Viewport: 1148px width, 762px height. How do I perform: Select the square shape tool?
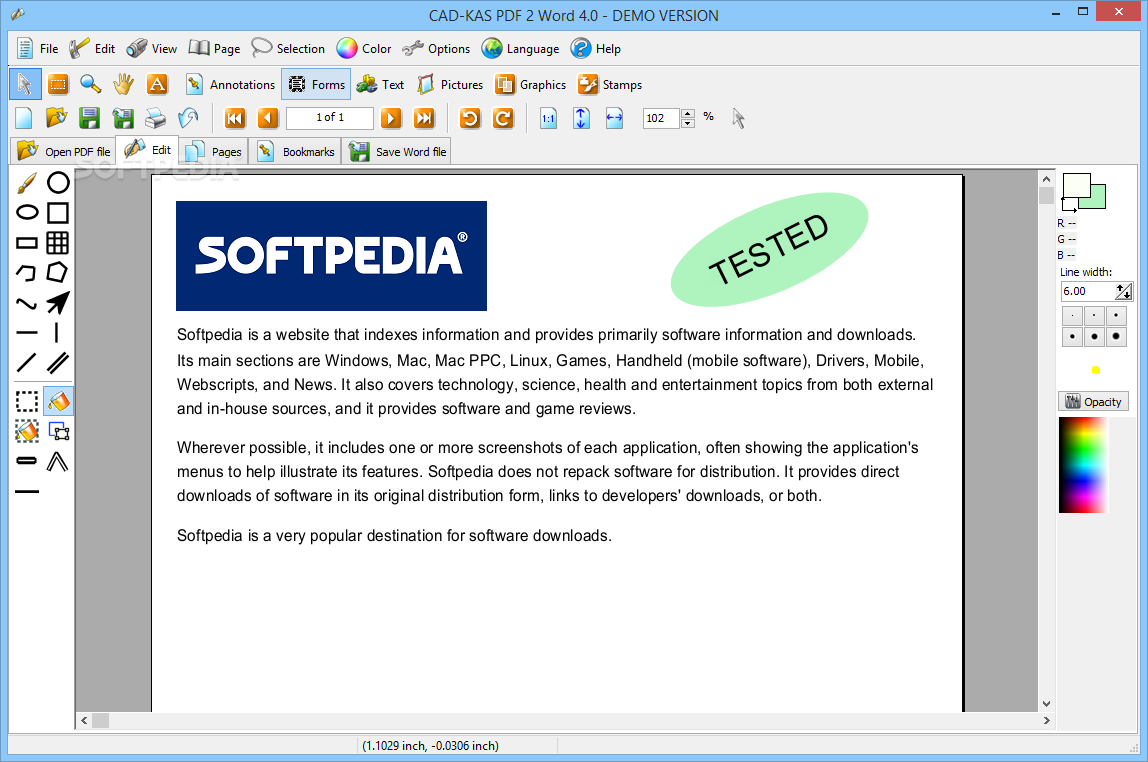pyautogui.click(x=58, y=212)
